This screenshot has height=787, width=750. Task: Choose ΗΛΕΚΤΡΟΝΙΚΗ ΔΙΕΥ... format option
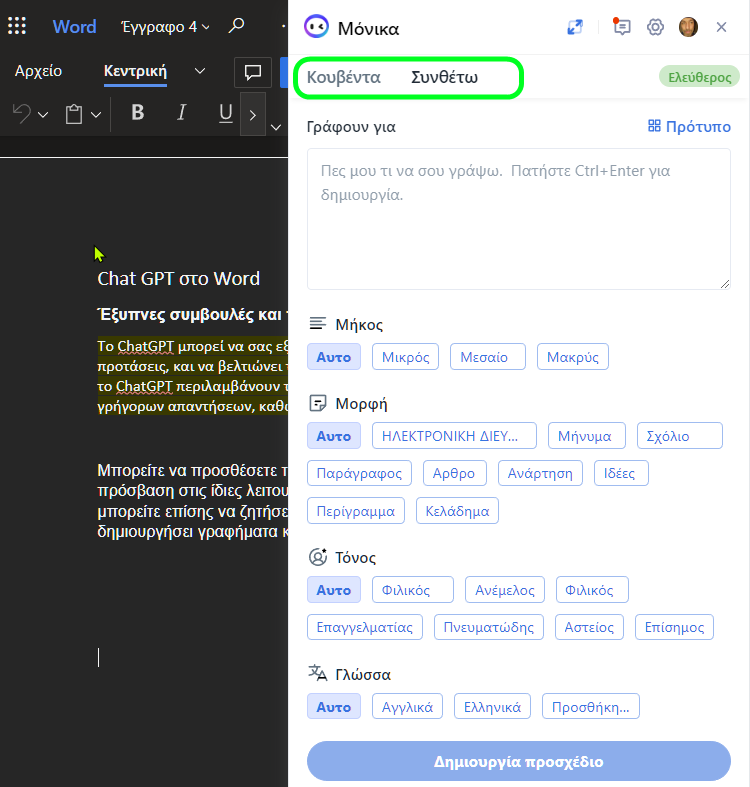tap(454, 436)
